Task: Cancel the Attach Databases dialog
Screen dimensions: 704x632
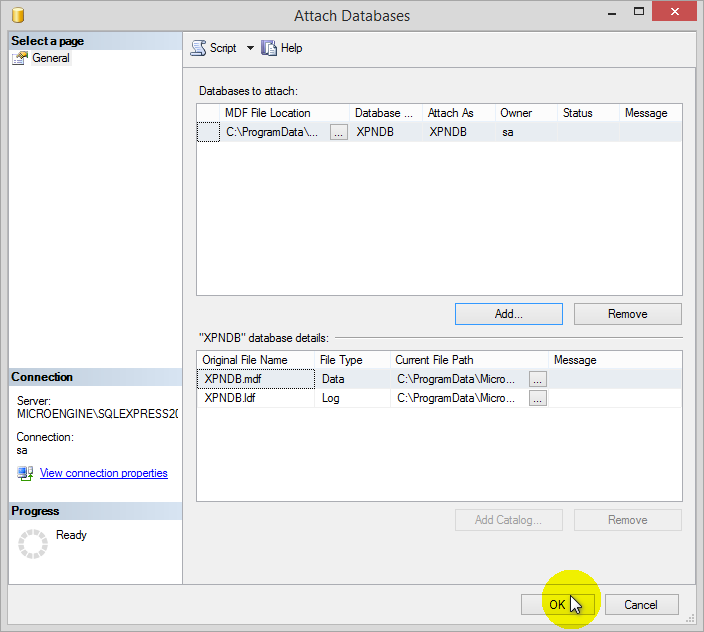Action: (640, 604)
